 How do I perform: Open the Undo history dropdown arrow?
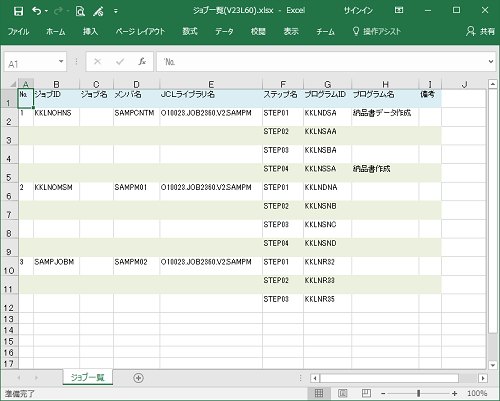46,11
